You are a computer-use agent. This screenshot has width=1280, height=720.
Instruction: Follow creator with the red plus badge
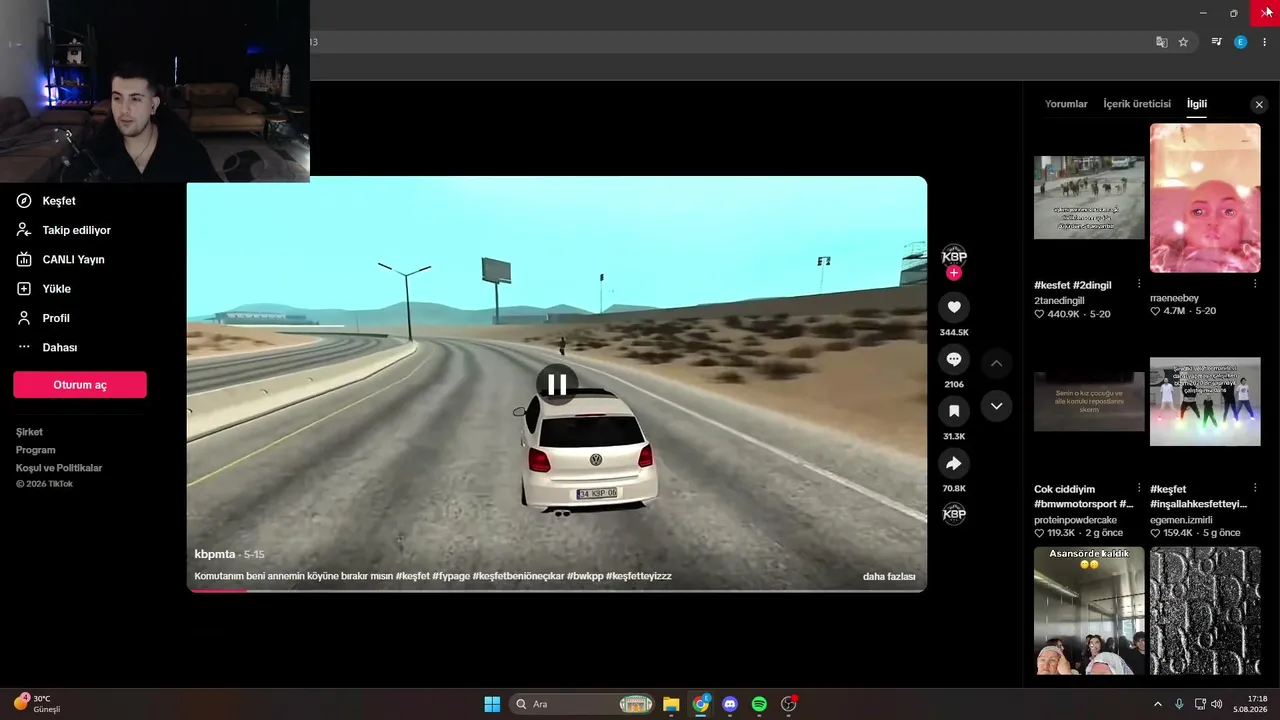954,273
